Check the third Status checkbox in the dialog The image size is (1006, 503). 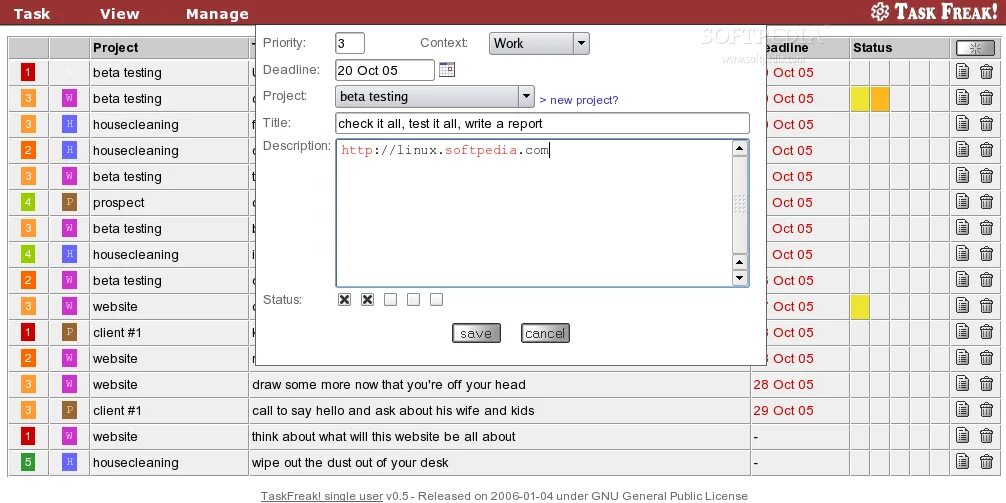[x=390, y=300]
